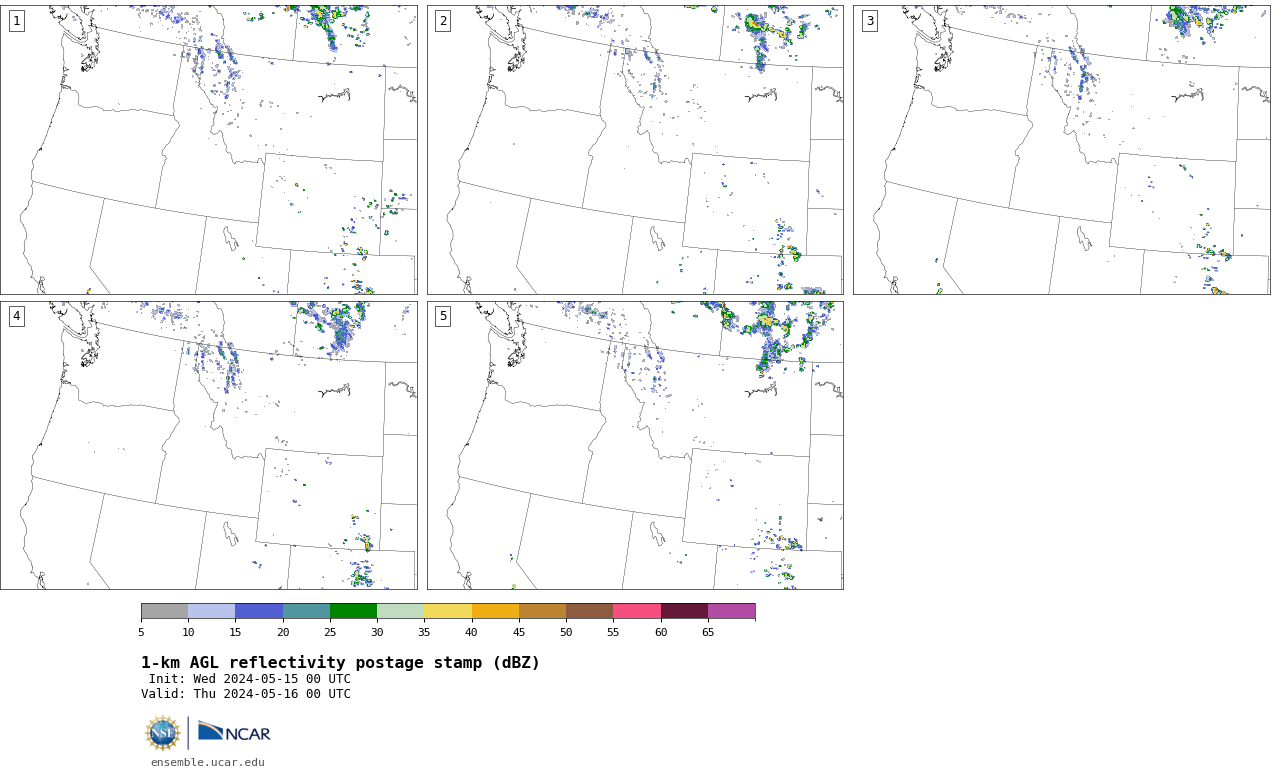Click the colorbar tick label 35
Image resolution: width=1280 pixels, height=773 pixels.
coord(424,632)
